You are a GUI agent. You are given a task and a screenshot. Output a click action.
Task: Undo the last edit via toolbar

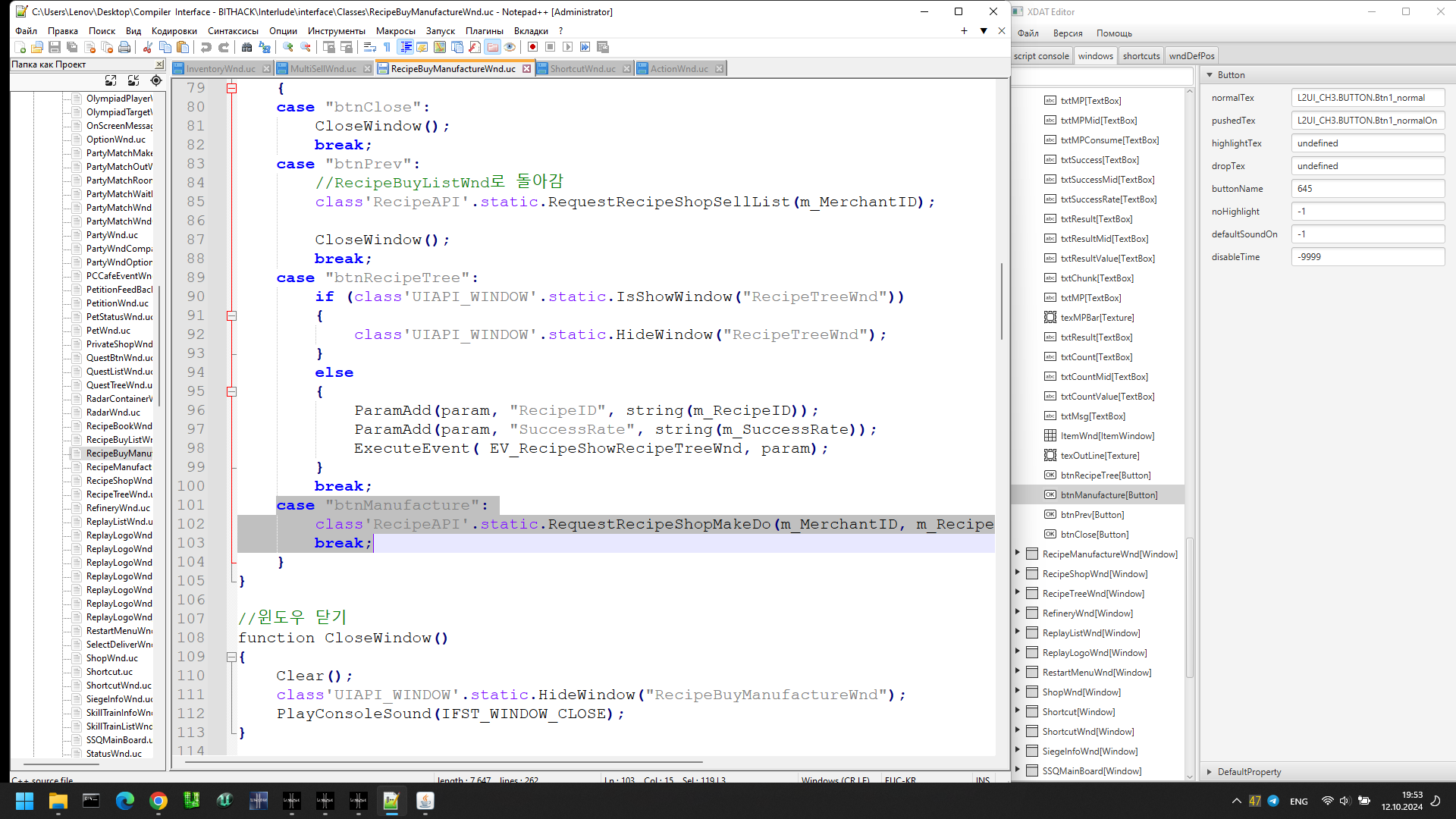[x=206, y=47]
